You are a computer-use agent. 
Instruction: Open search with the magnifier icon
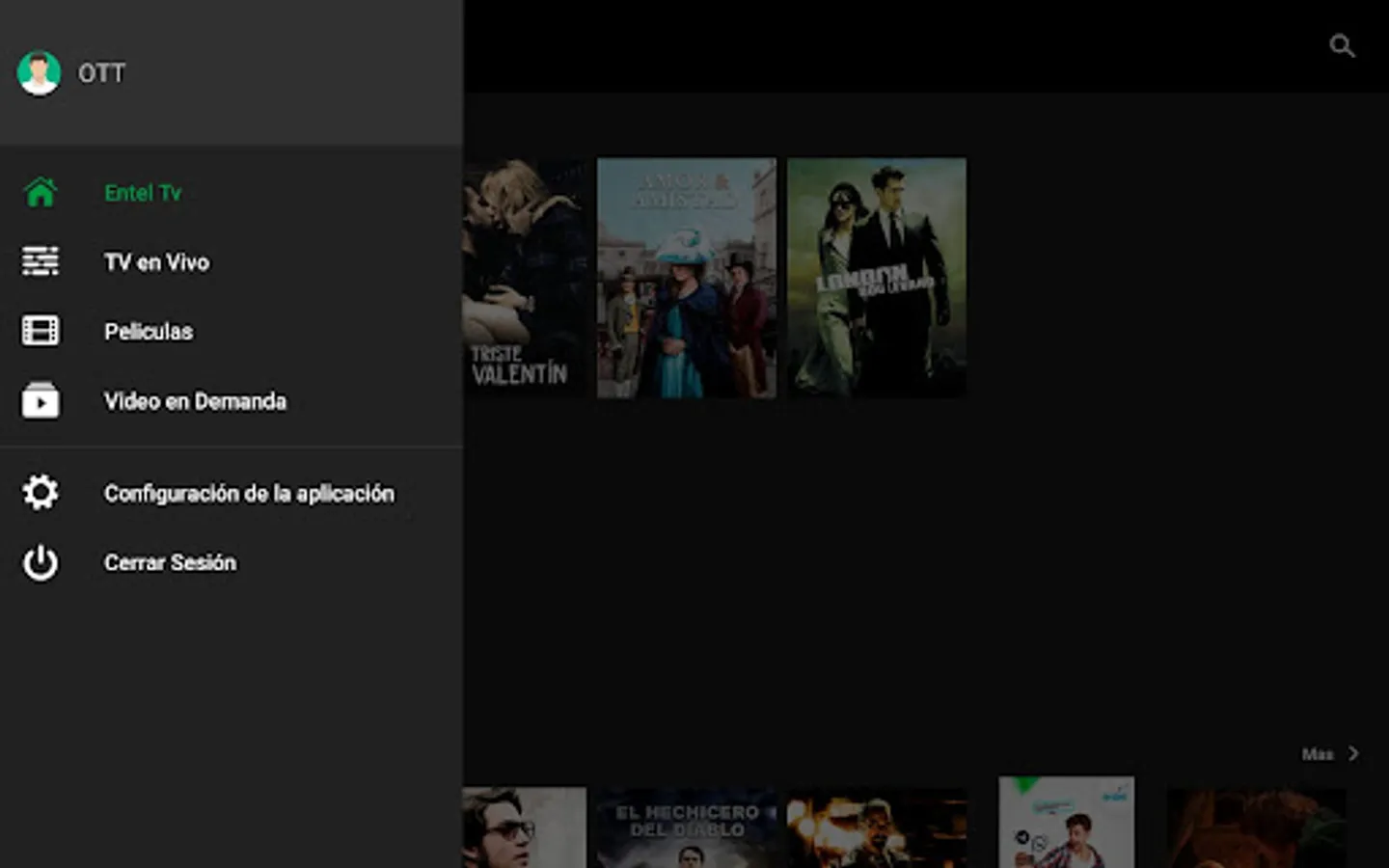point(1342,45)
